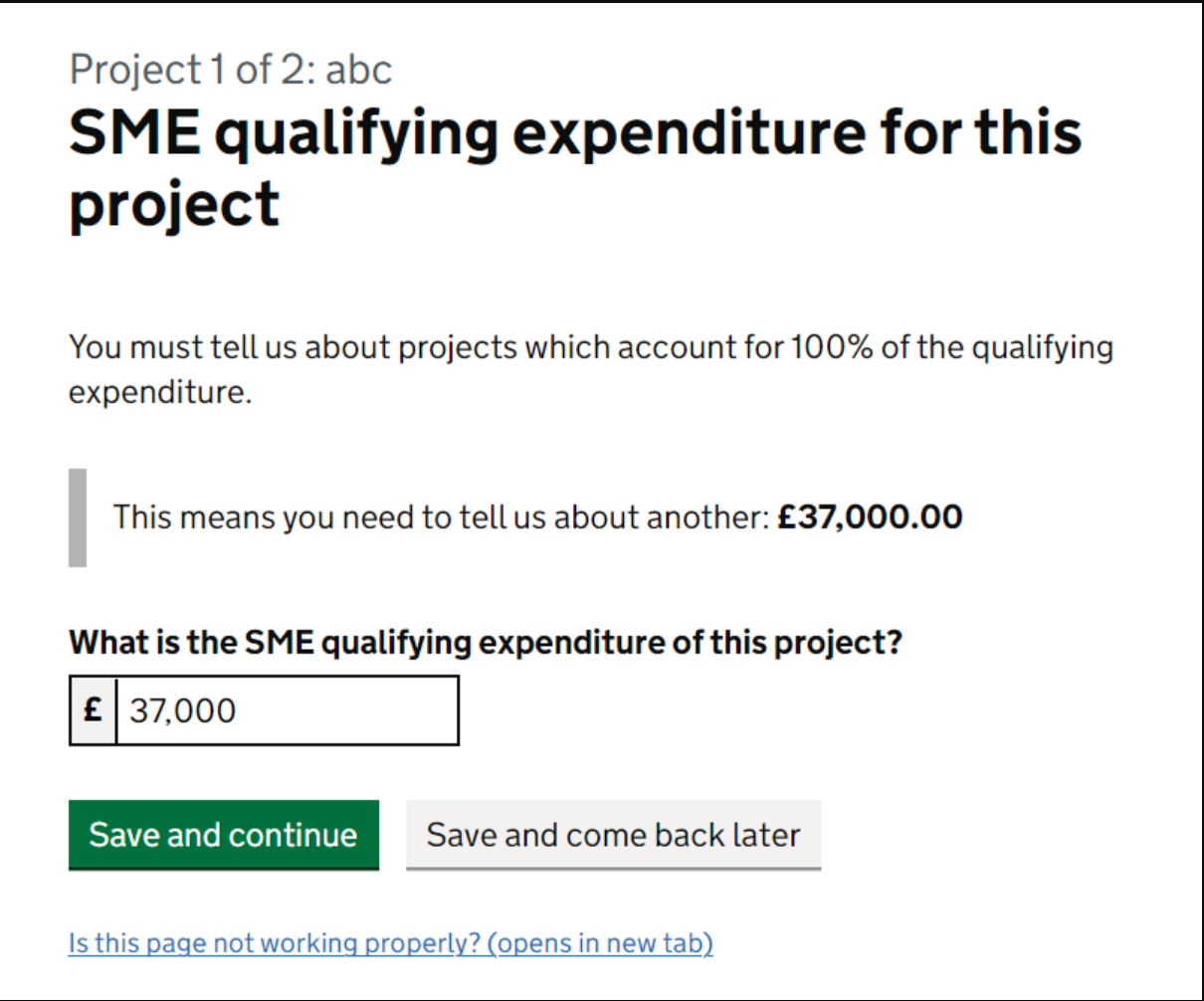1204x1001 pixels.
Task: Click the word 'expenditure.' ending the paragraph
Action: [159, 392]
